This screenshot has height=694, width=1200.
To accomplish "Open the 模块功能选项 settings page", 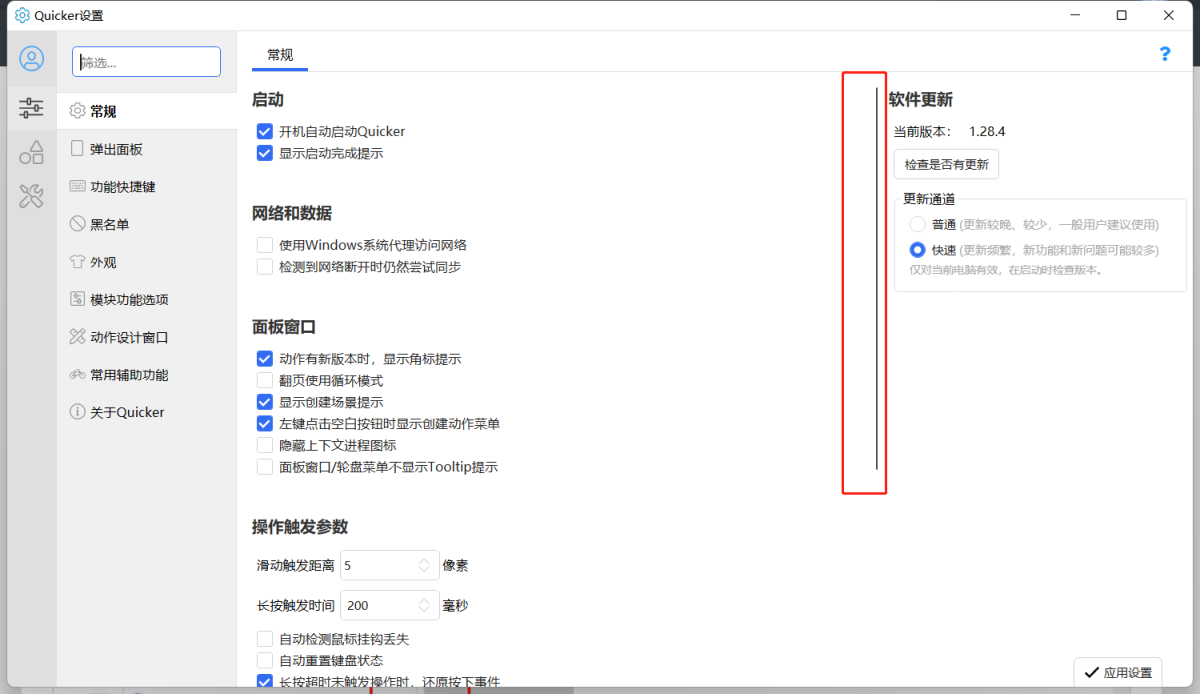I will [x=147, y=299].
